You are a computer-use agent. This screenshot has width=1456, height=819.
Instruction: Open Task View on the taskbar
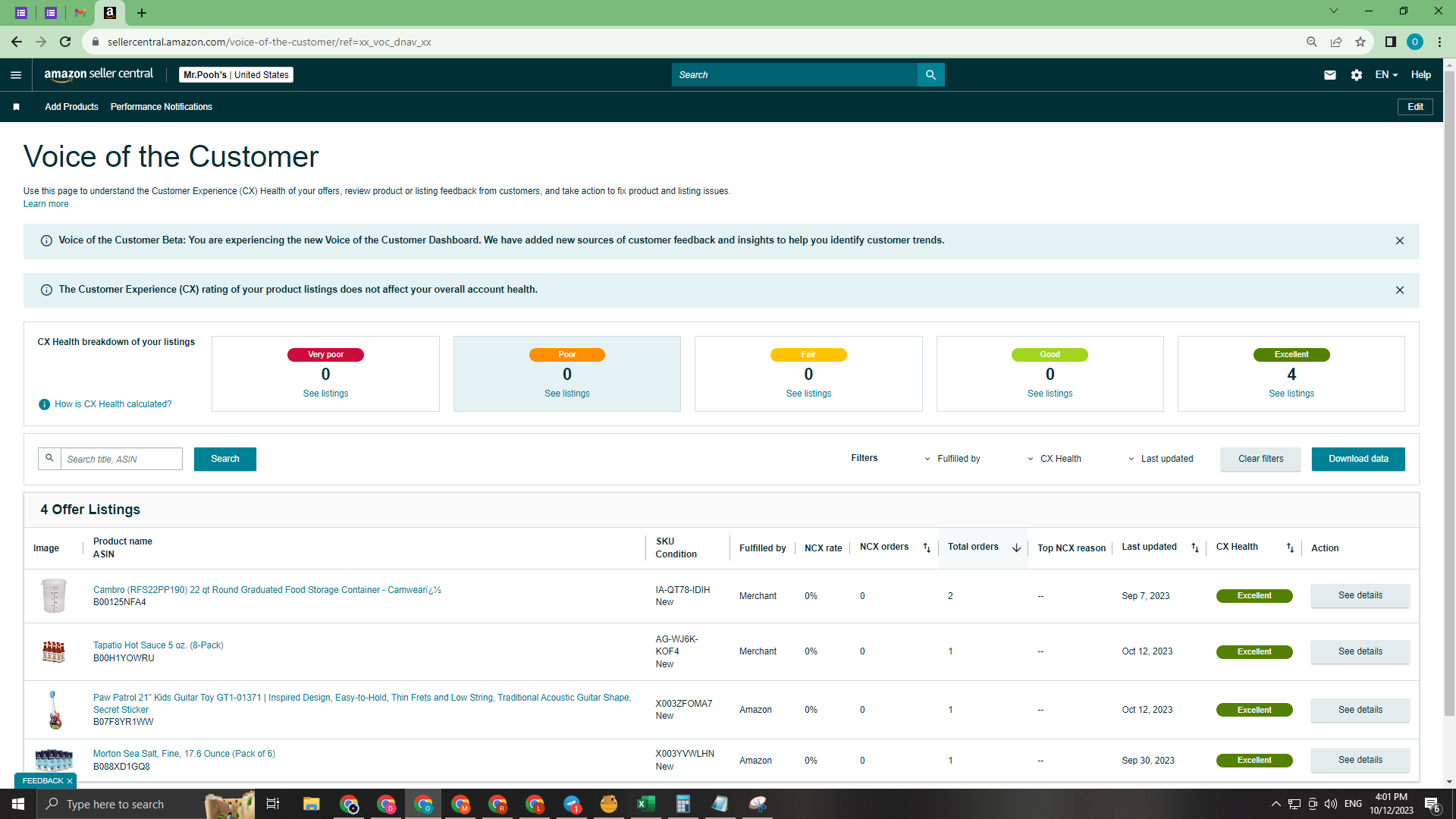273,804
